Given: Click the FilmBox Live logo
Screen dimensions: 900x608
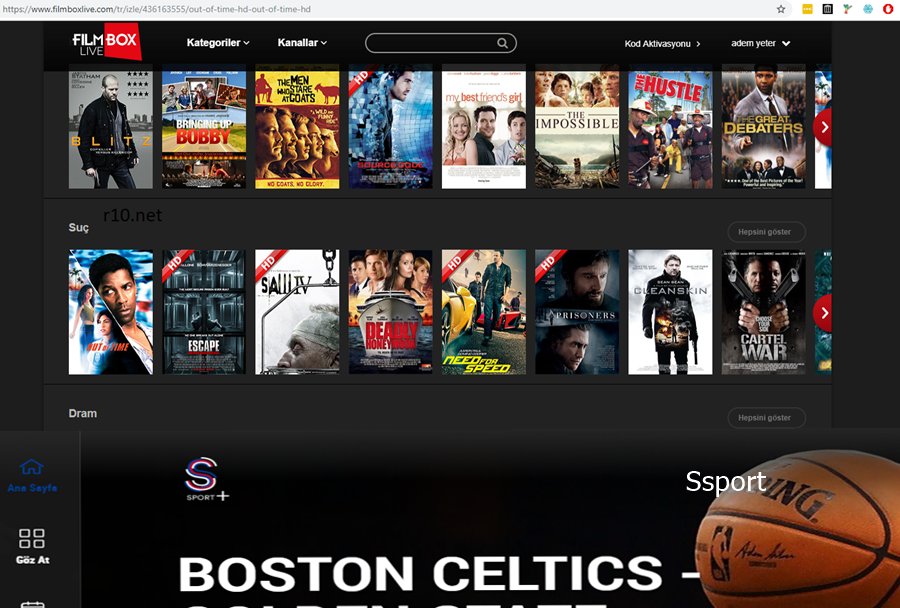Looking at the screenshot, I should click(107, 41).
